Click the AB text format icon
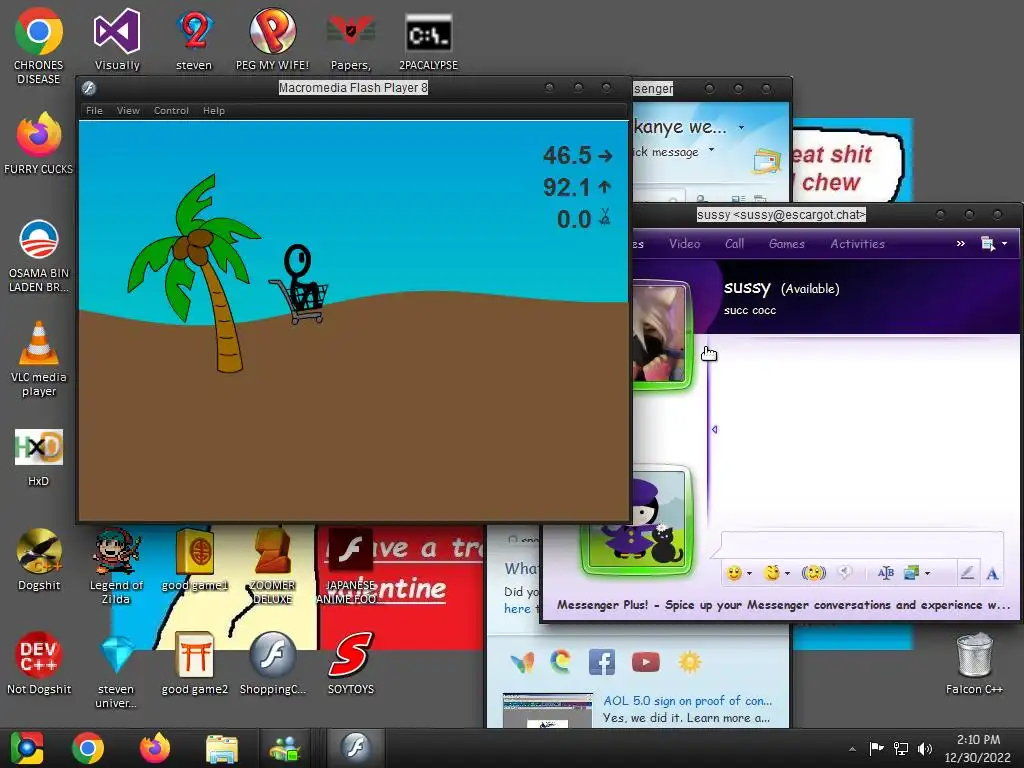Viewport: 1024px width, 768px height. coord(886,573)
